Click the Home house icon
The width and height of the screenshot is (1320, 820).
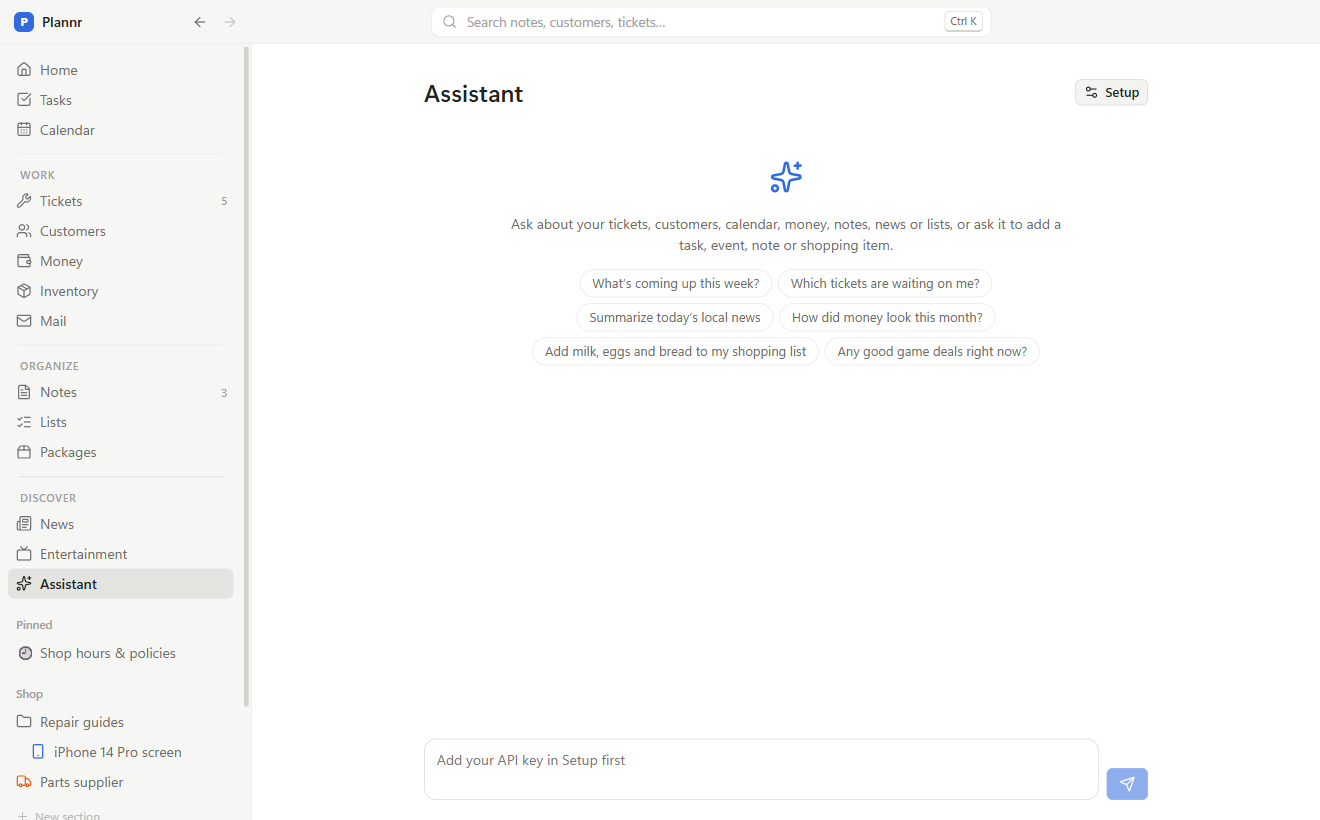[25, 70]
